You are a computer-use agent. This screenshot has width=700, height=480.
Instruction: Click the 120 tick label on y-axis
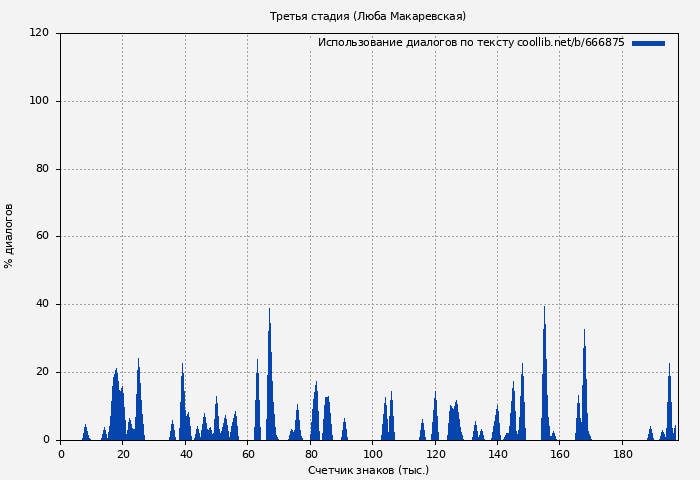pyautogui.click(x=39, y=33)
